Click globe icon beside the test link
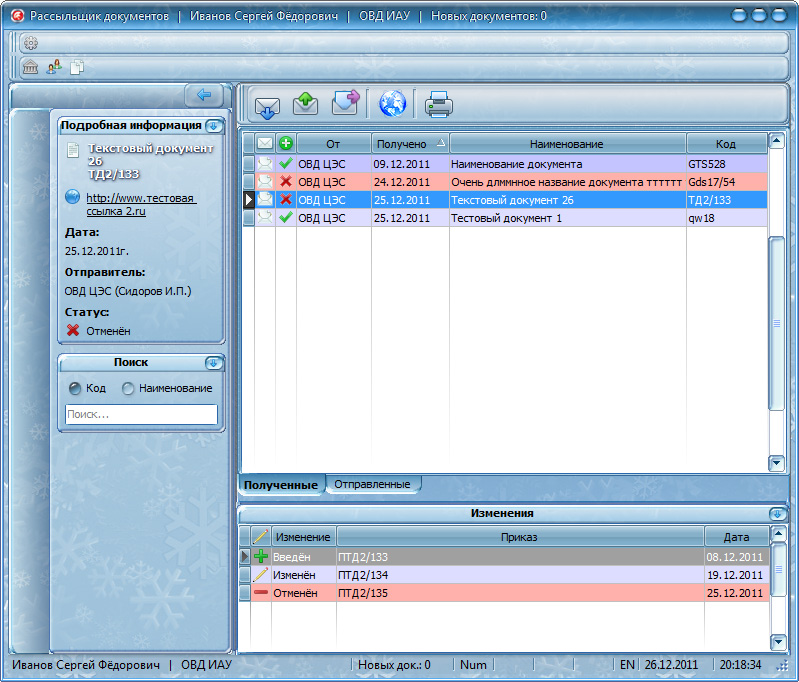This screenshot has height=682, width=799. 72,197
